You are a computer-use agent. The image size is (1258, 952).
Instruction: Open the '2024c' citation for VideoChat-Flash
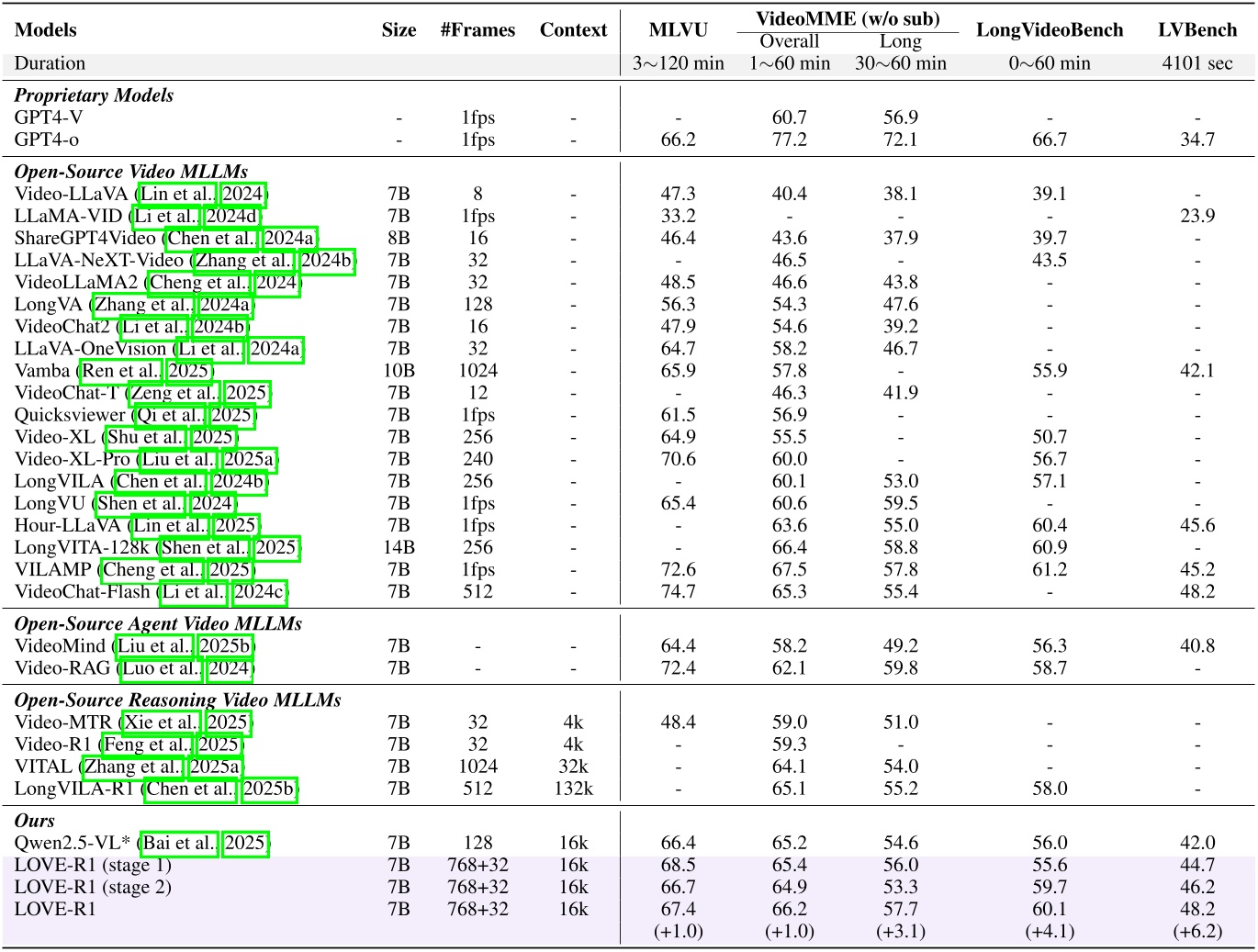click(259, 592)
